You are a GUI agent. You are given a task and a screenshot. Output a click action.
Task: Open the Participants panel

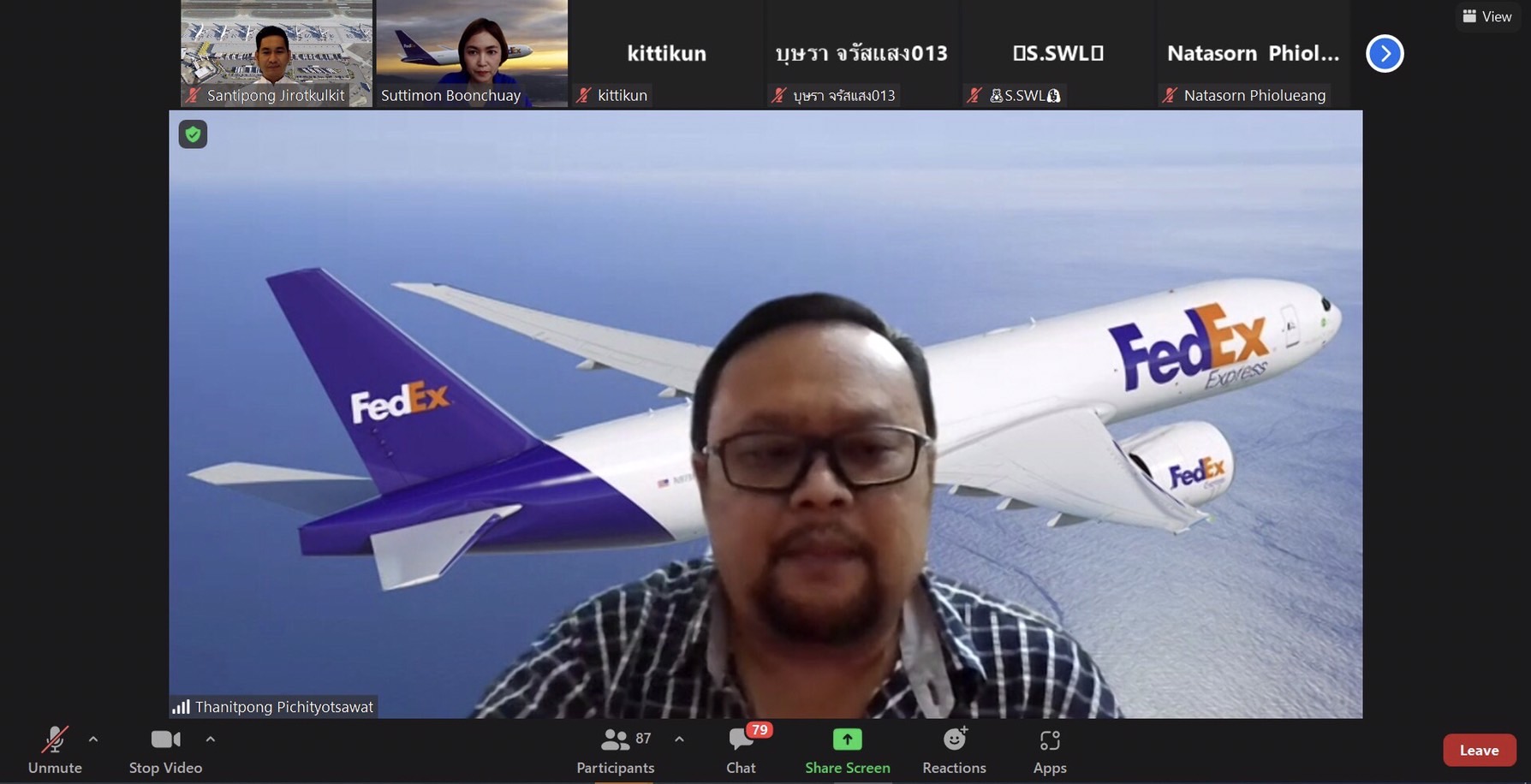point(615,751)
